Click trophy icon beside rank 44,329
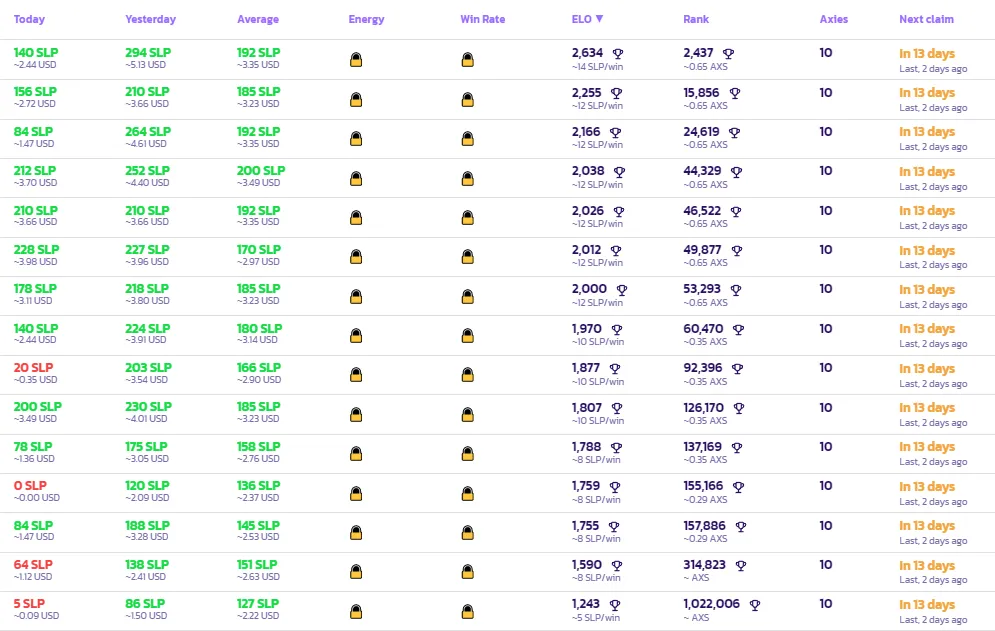Viewport: 995px width, 631px height. pyautogui.click(x=736, y=171)
